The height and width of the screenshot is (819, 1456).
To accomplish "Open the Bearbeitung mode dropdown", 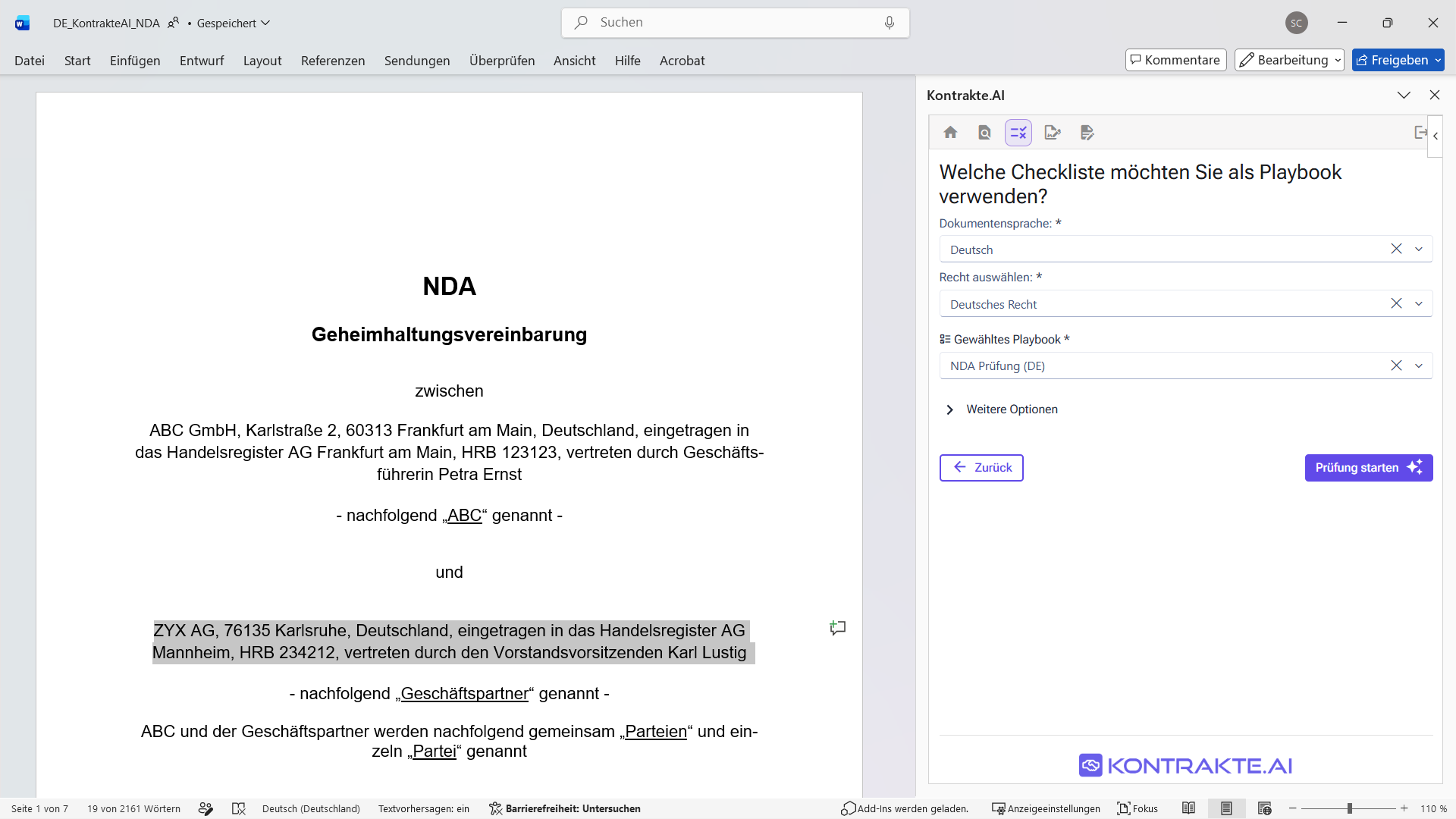I will (x=1289, y=60).
